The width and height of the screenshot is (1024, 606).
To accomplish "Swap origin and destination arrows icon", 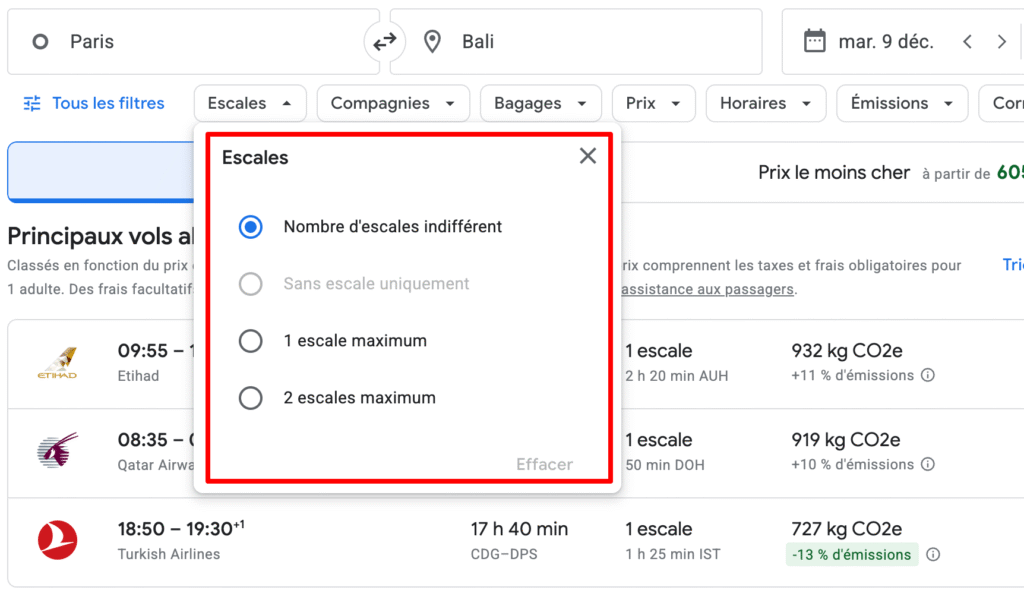I will [385, 42].
